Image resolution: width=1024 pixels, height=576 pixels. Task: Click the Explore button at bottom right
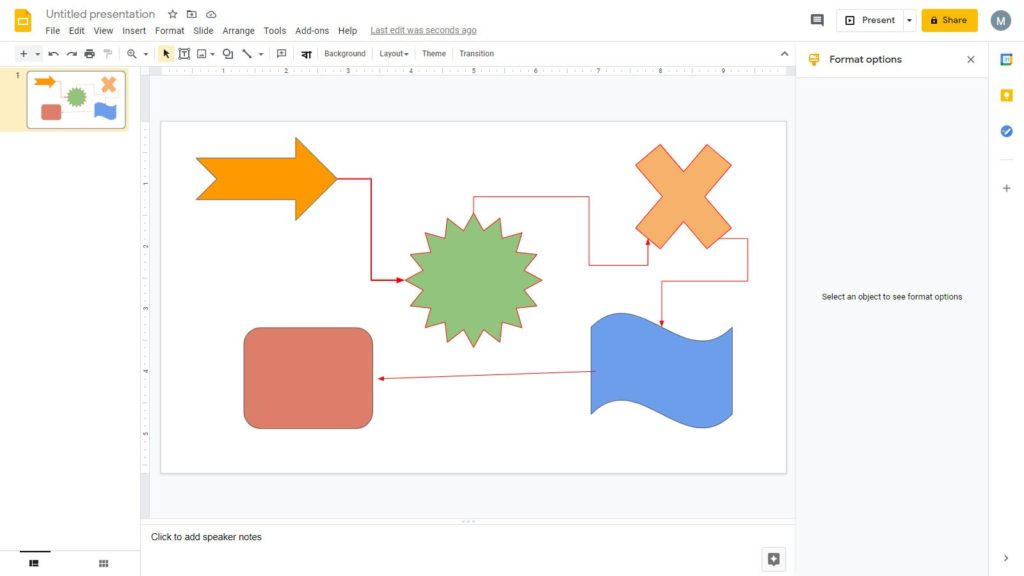pyautogui.click(x=773, y=559)
